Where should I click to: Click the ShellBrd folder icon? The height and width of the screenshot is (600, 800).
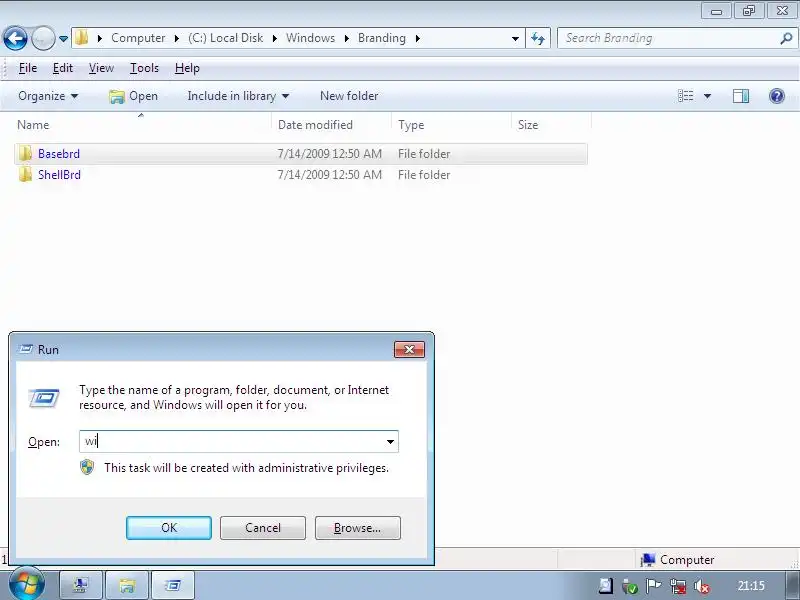tap(25, 174)
